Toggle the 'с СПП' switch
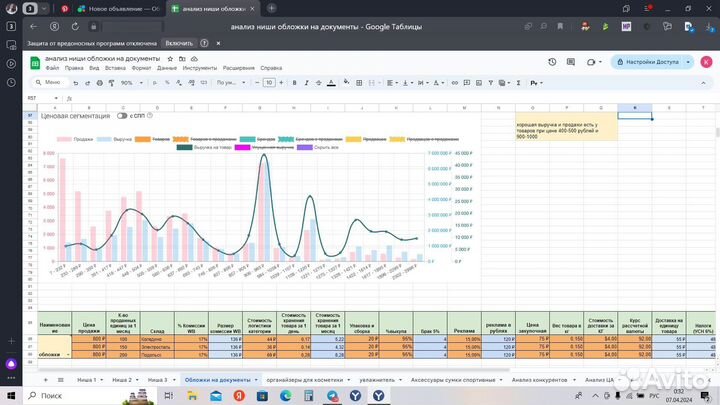Image resolution: width=720 pixels, height=405 pixels. point(122,116)
